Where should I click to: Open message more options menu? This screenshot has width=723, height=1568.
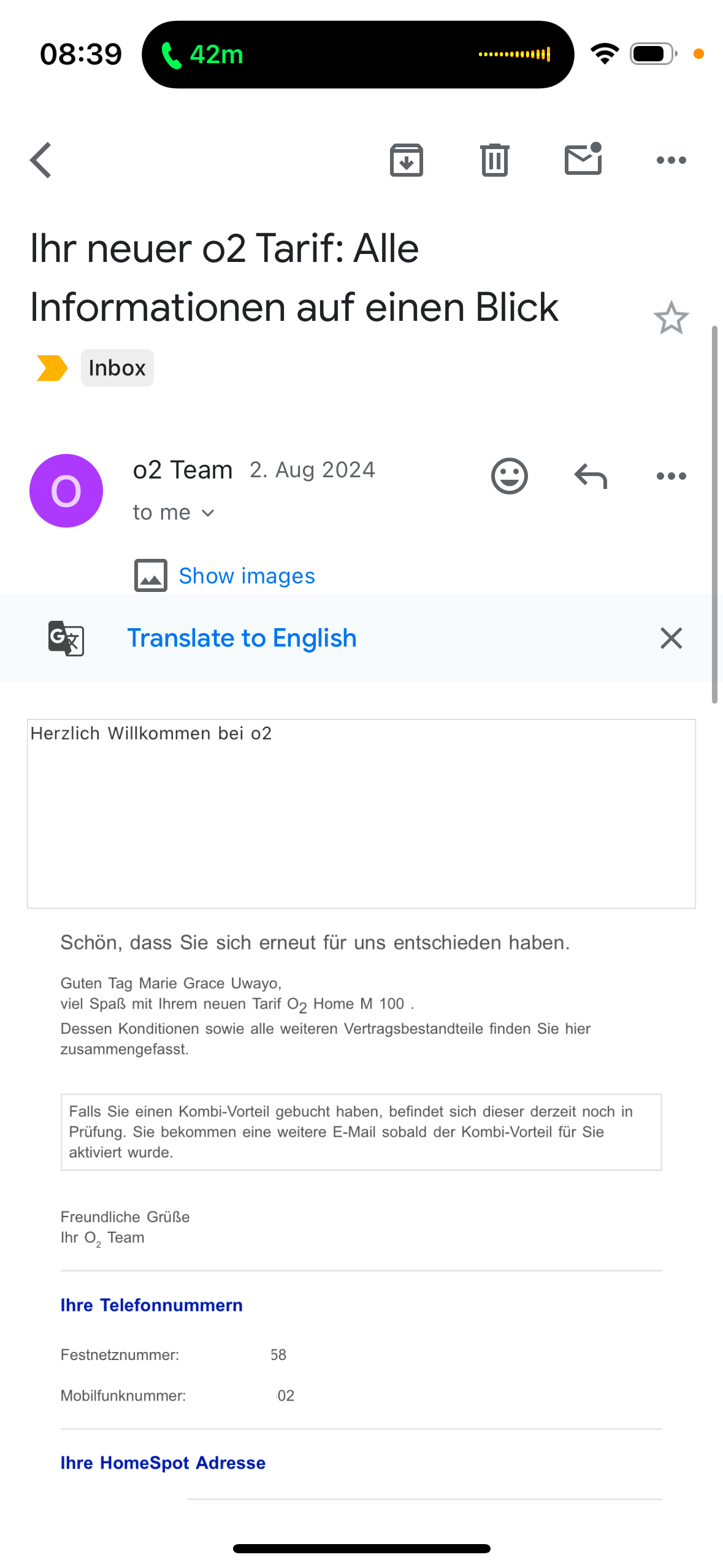point(671,476)
